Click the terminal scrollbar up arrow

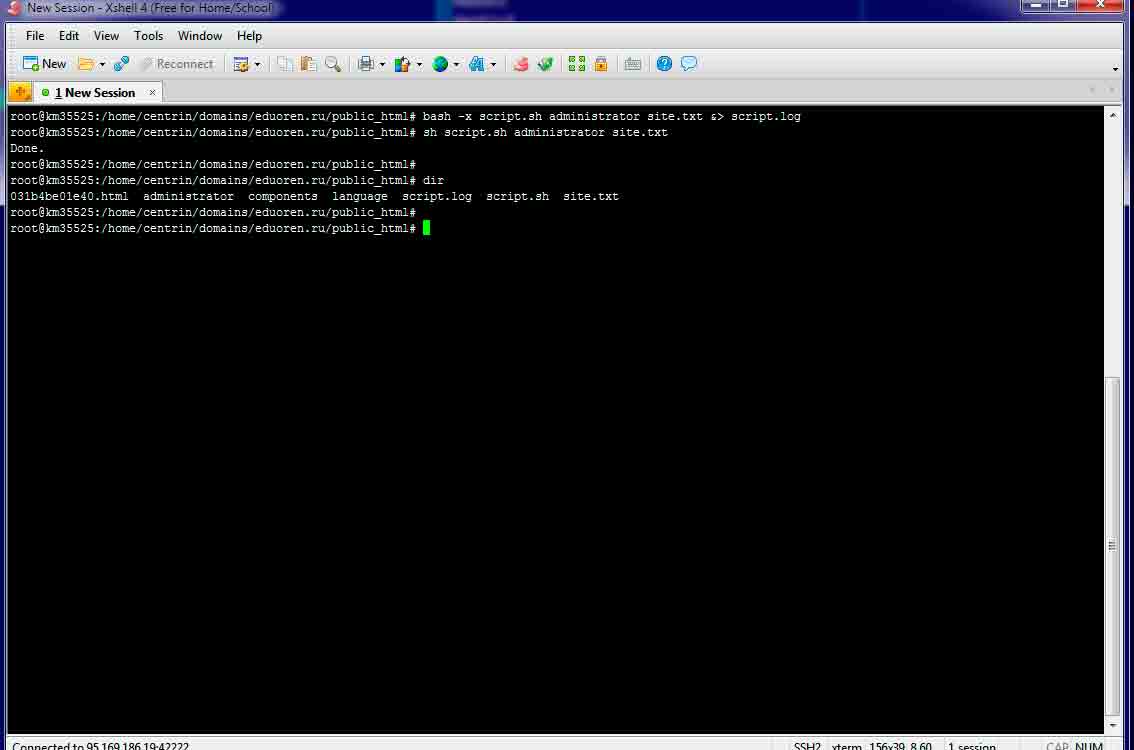click(1112, 115)
